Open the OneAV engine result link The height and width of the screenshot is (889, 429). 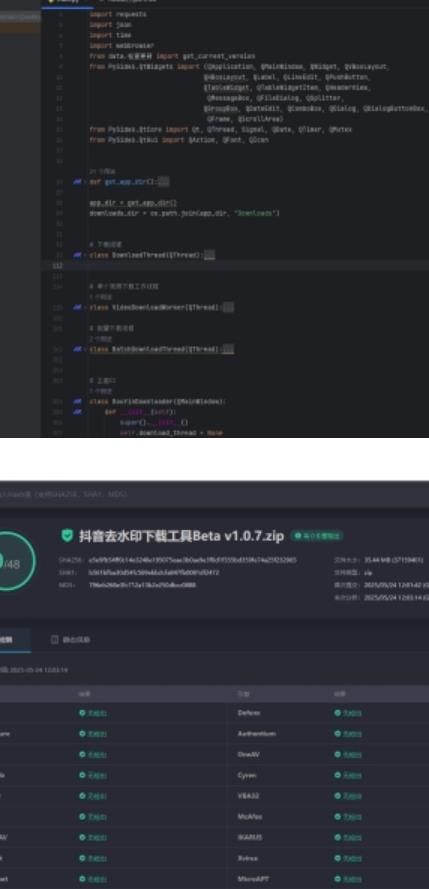[352, 754]
